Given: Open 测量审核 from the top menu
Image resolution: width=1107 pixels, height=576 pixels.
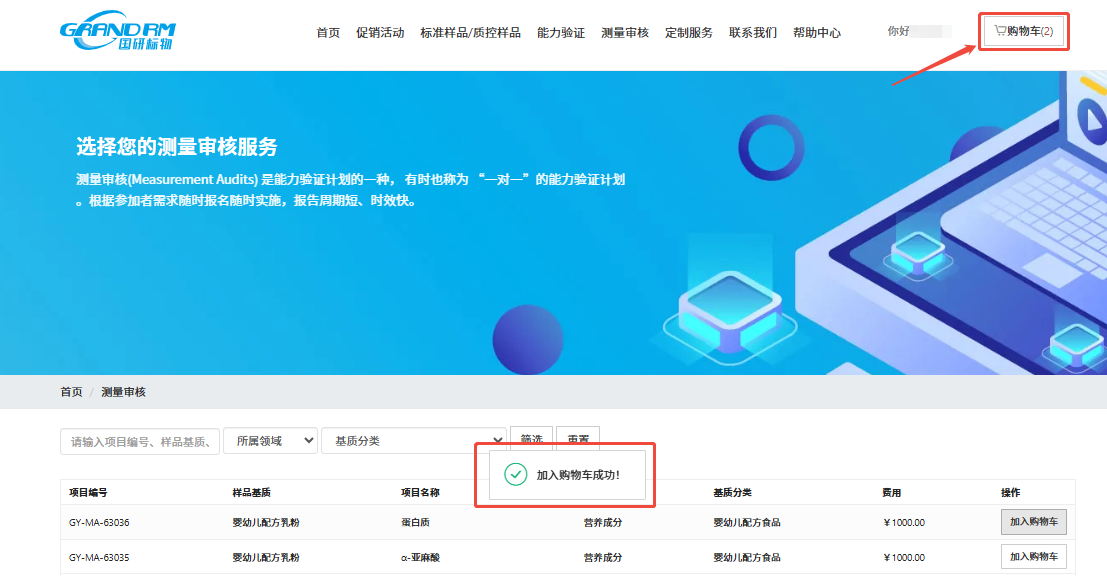Looking at the screenshot, I should (625, 33).
